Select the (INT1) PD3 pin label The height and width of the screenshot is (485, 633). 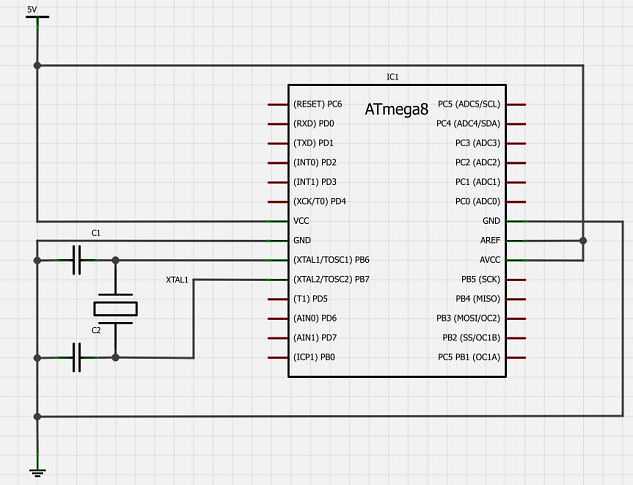pyautogui.click(x=314, y=182)
